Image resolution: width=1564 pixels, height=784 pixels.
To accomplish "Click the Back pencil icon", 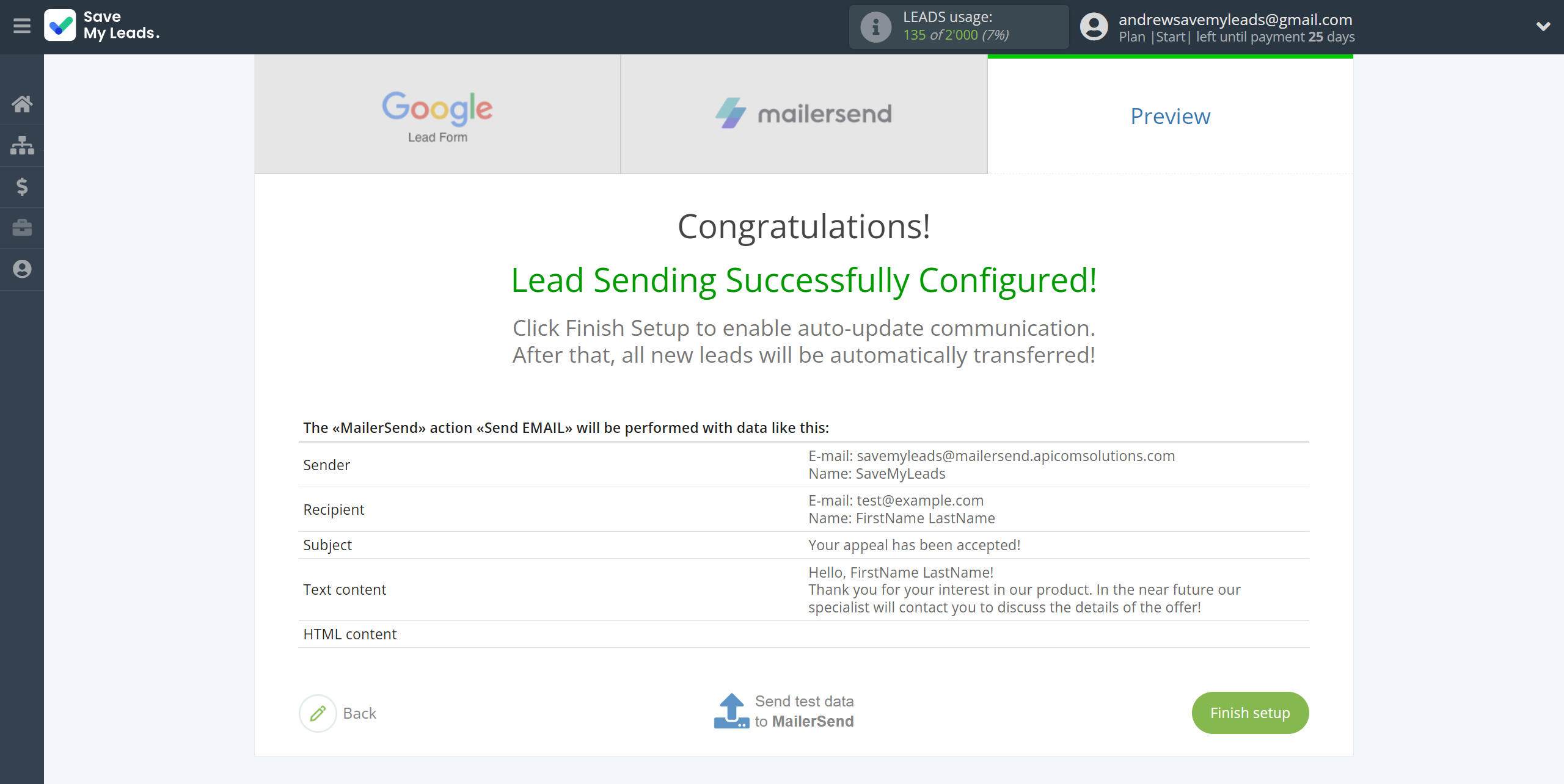I will [318, 713].
